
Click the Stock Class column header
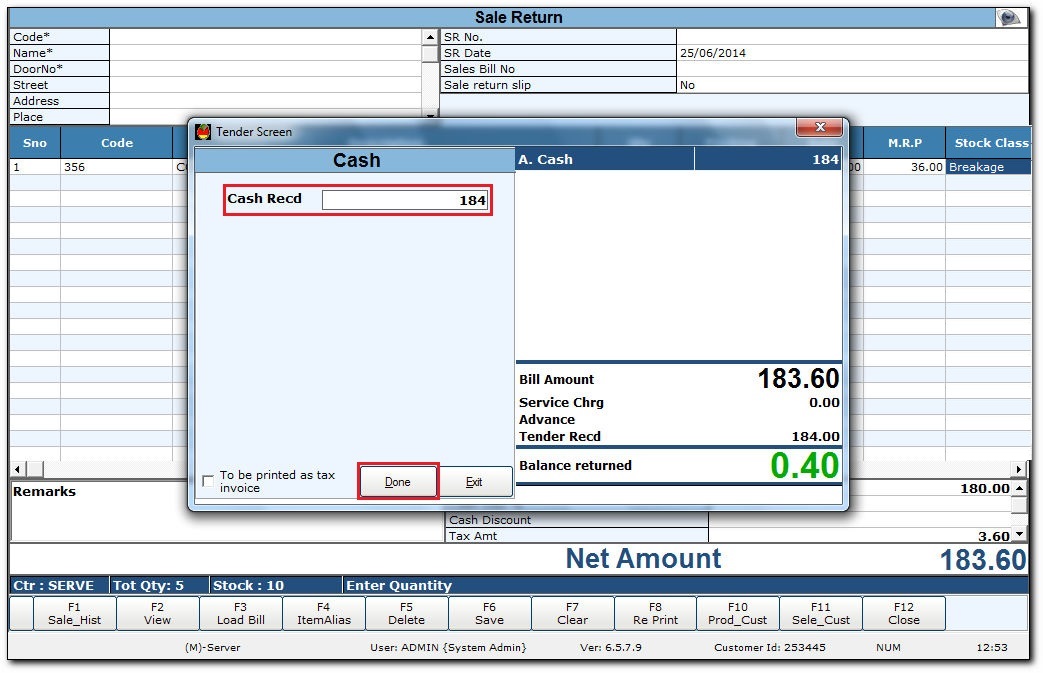pos(988,143)
